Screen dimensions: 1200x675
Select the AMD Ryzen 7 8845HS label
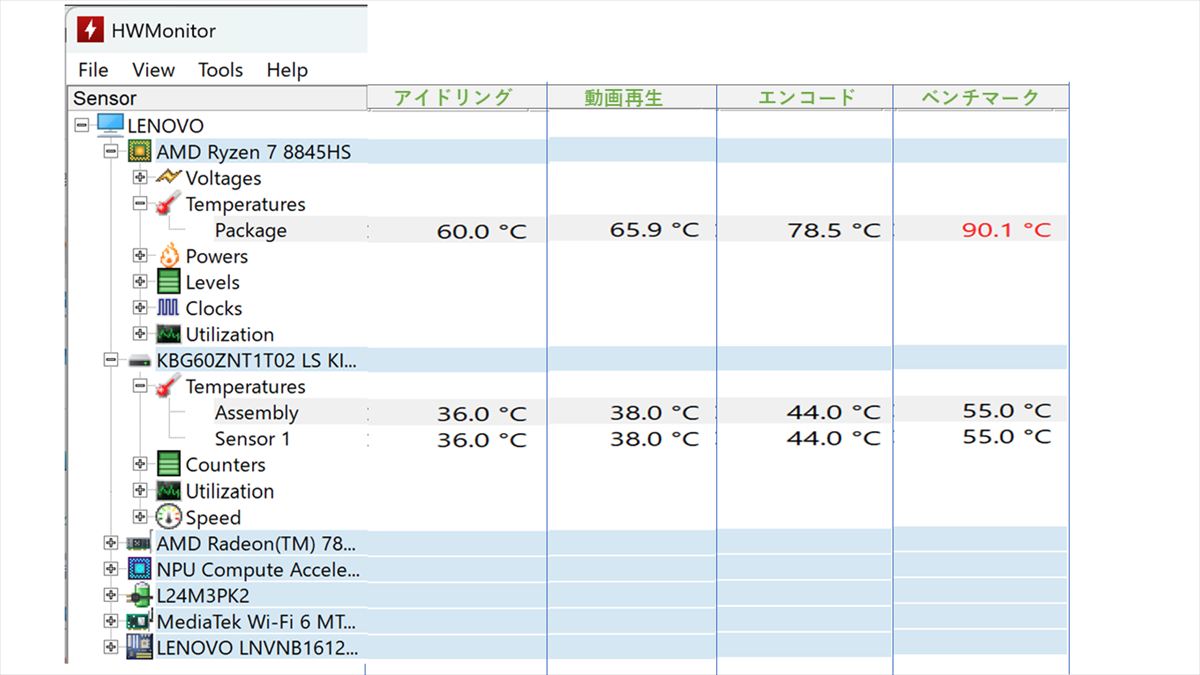point(254,152)
